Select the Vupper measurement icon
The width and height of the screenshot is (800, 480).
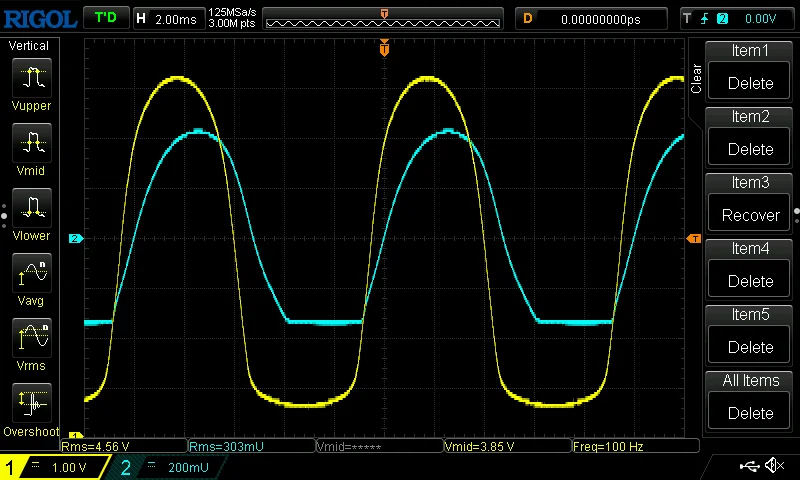point(33,79)
